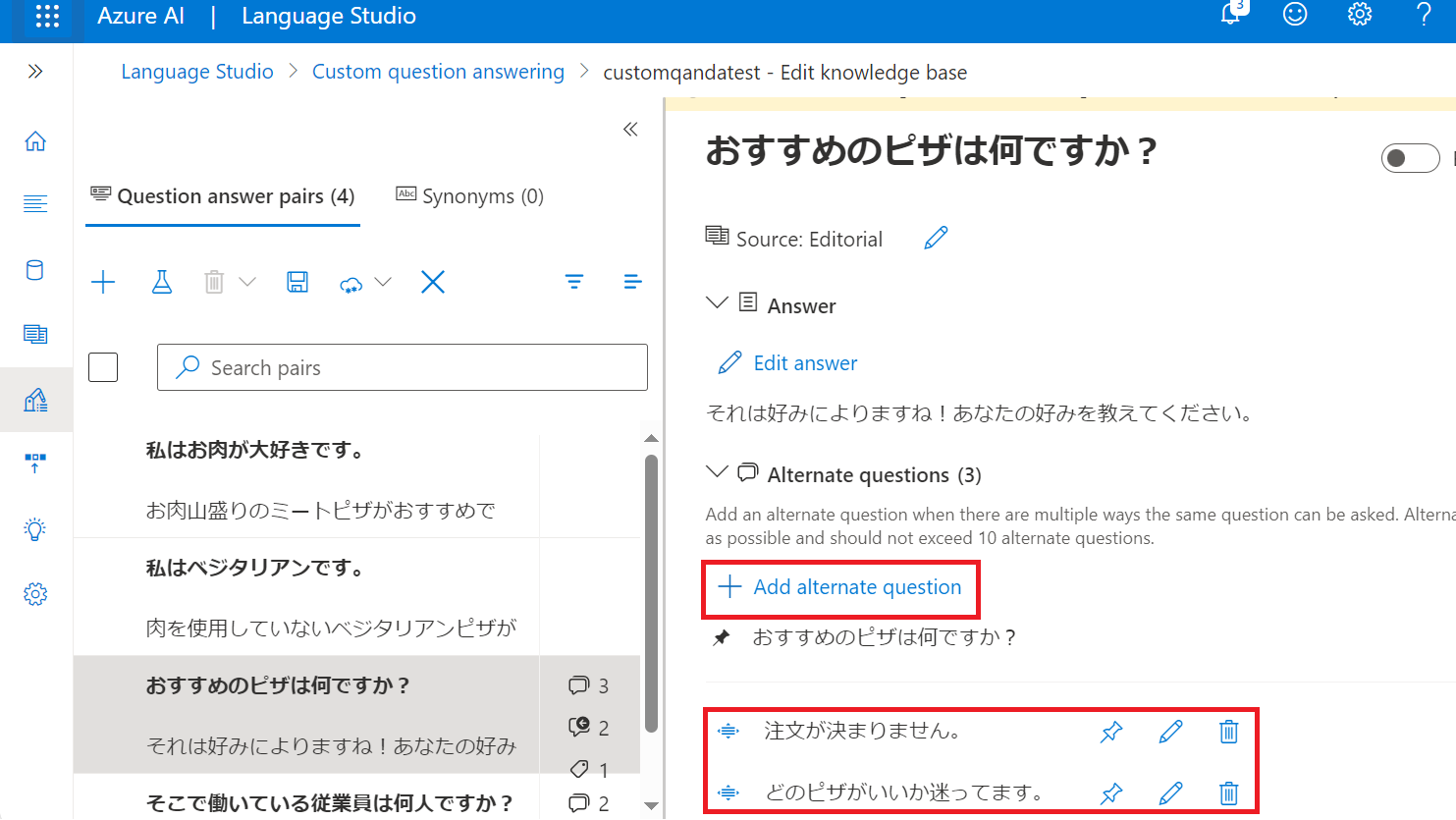Open the database icon in the sidebar
Screen dimensions: 1456x820
pyautogui.click(x=35, y=270)
